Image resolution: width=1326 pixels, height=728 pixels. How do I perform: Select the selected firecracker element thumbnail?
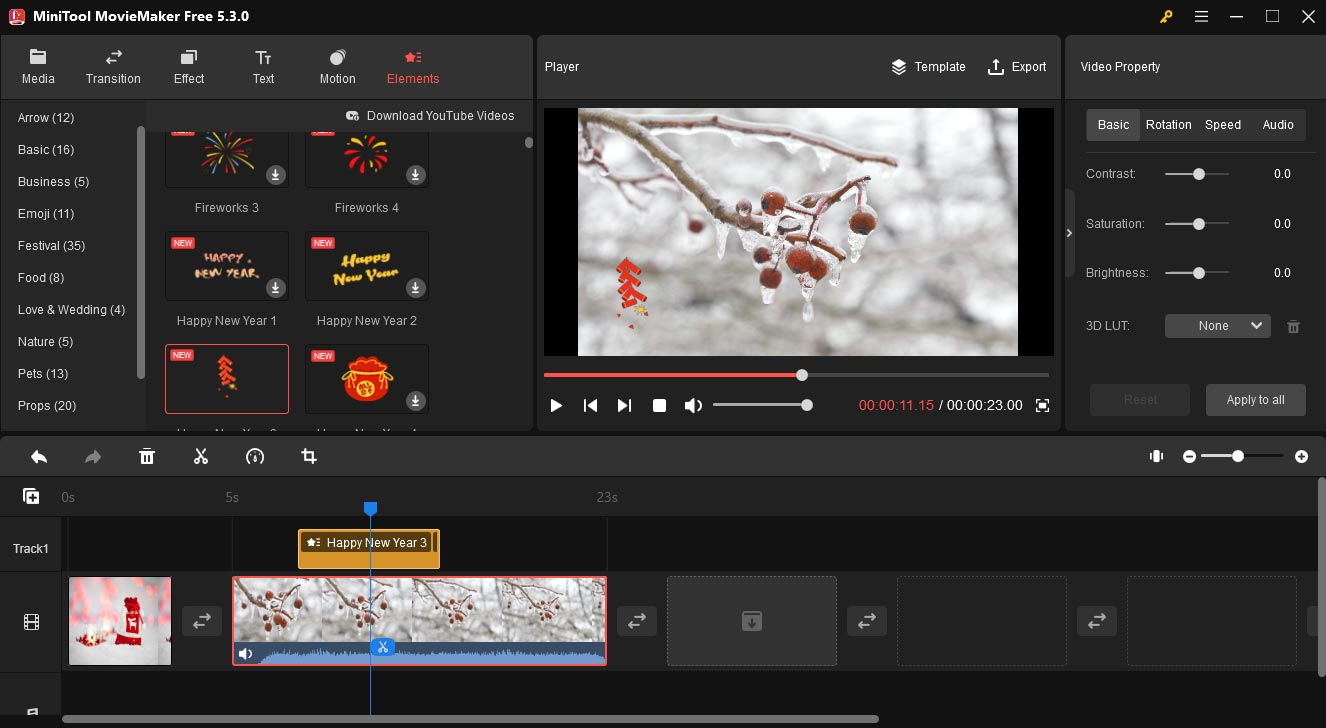pos(227,379)
